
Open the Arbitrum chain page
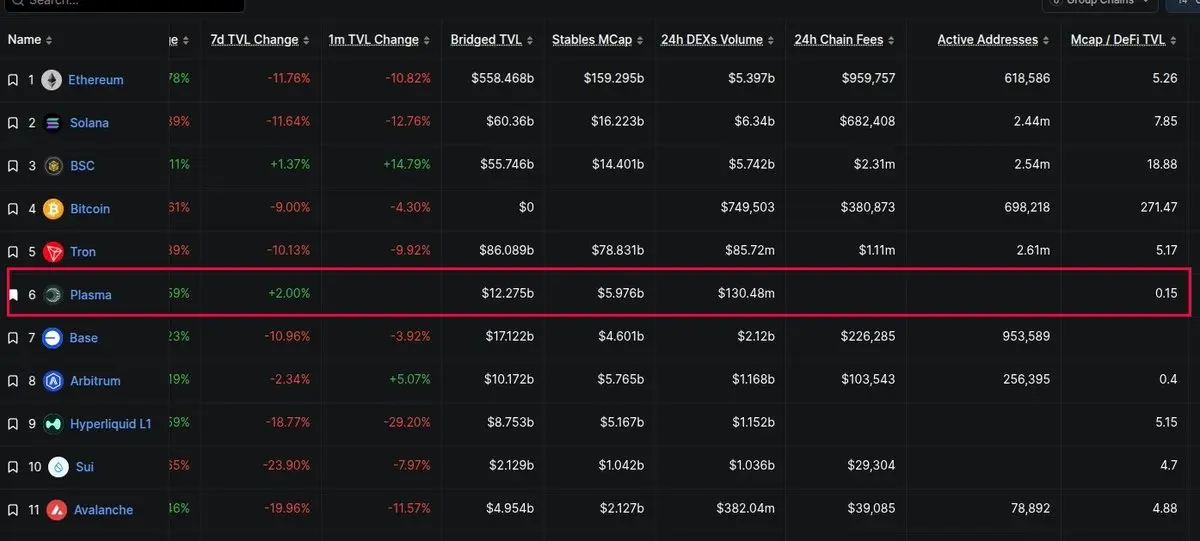95,381
